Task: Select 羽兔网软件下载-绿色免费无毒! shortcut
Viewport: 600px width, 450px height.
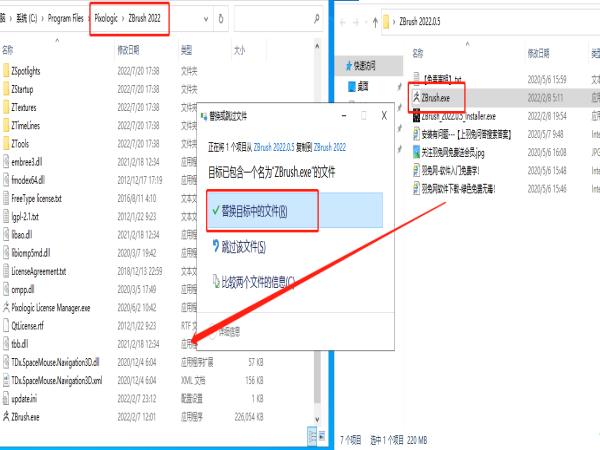Action: [458, 189]
